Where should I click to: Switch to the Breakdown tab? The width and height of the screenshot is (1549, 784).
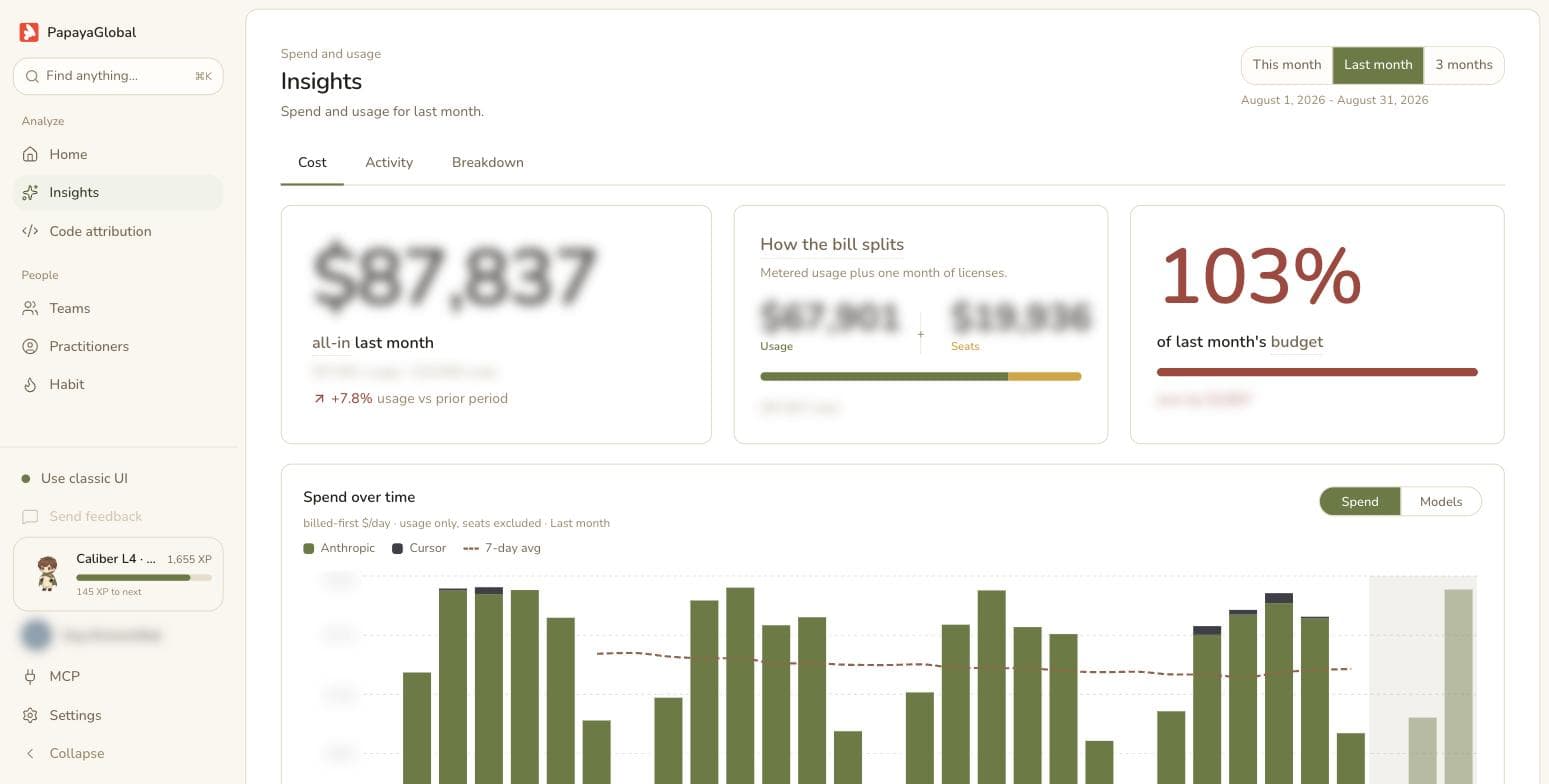click(488, 163)
